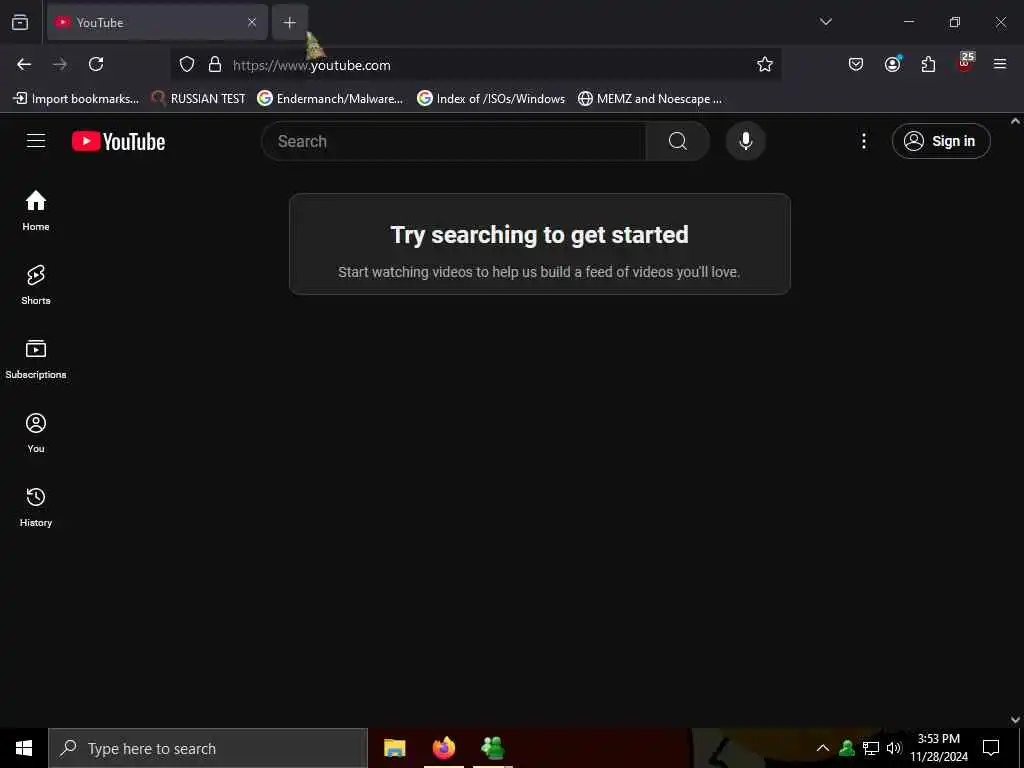Open the notifications action center
1024x768 pixels.
click(991, 748)
